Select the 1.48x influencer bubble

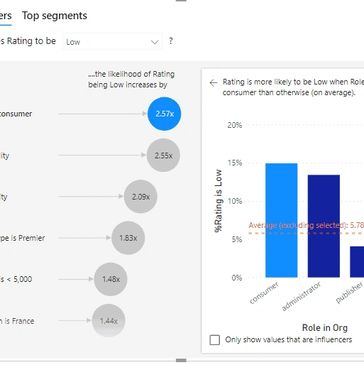pyautogui.click(x=111, y=279)
